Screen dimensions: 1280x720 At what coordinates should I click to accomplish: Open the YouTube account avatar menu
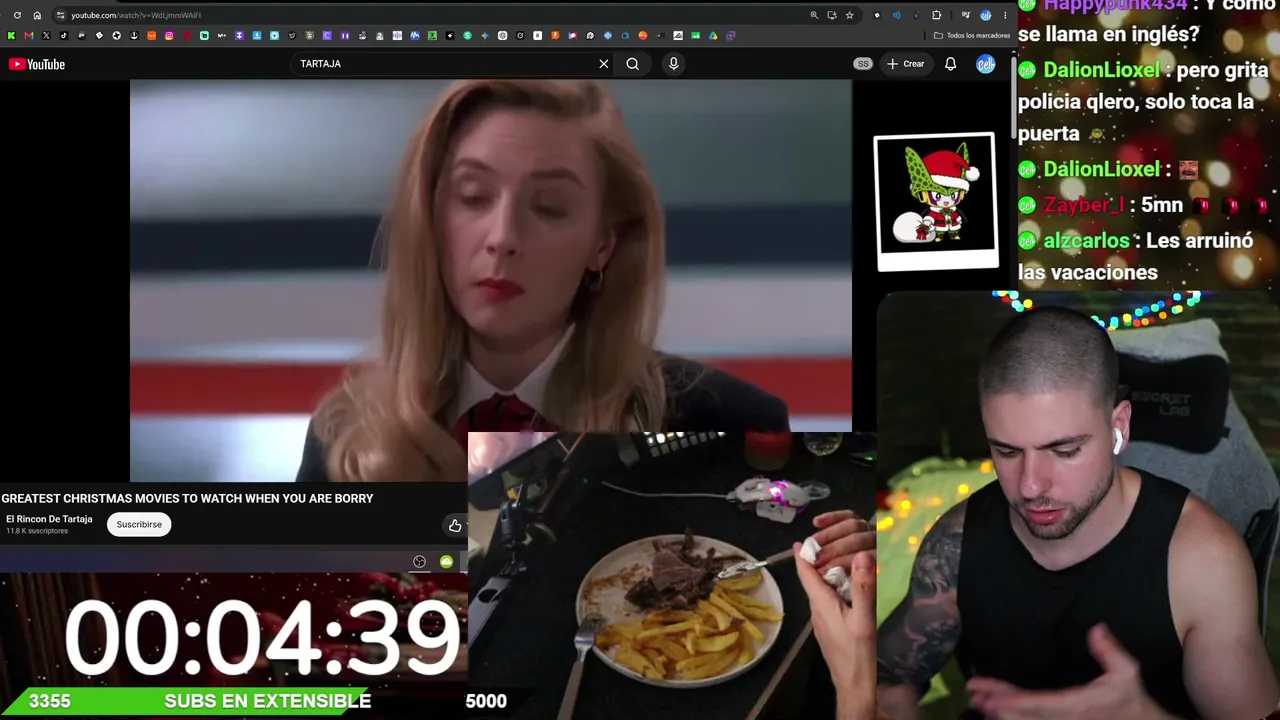[986, 64]
